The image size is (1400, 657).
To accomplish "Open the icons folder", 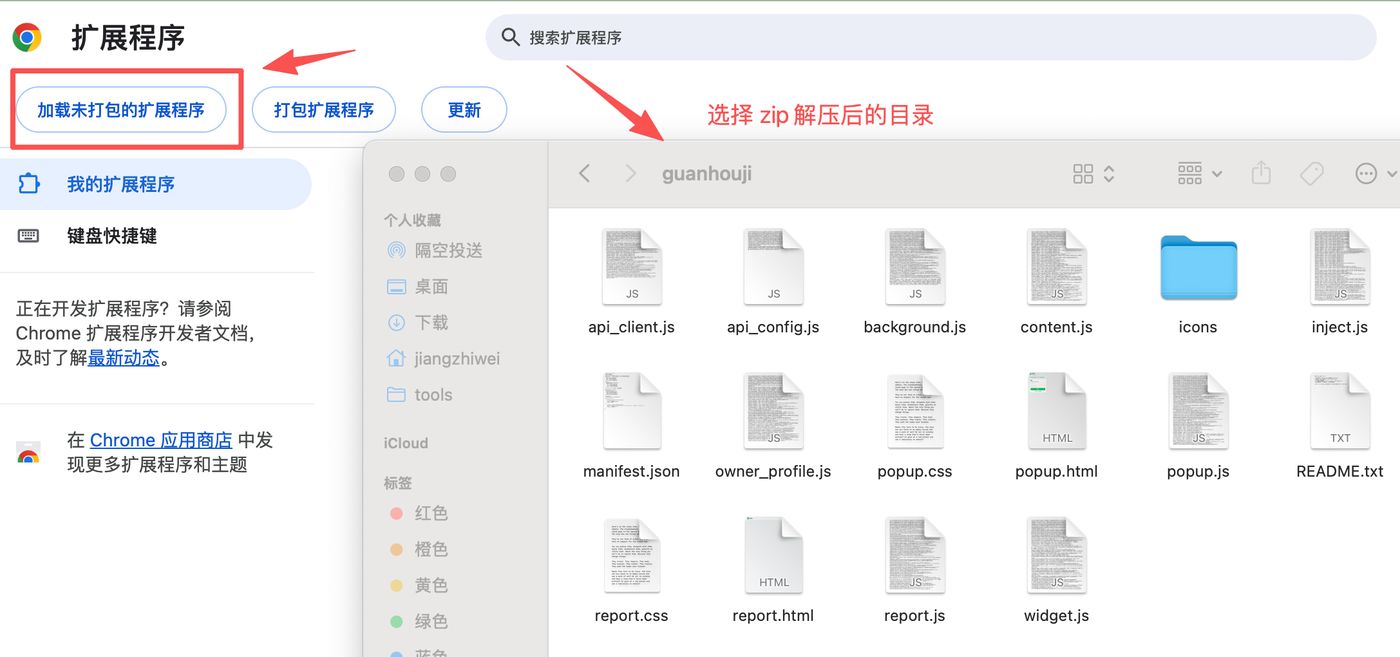I will click(1198, 268).
